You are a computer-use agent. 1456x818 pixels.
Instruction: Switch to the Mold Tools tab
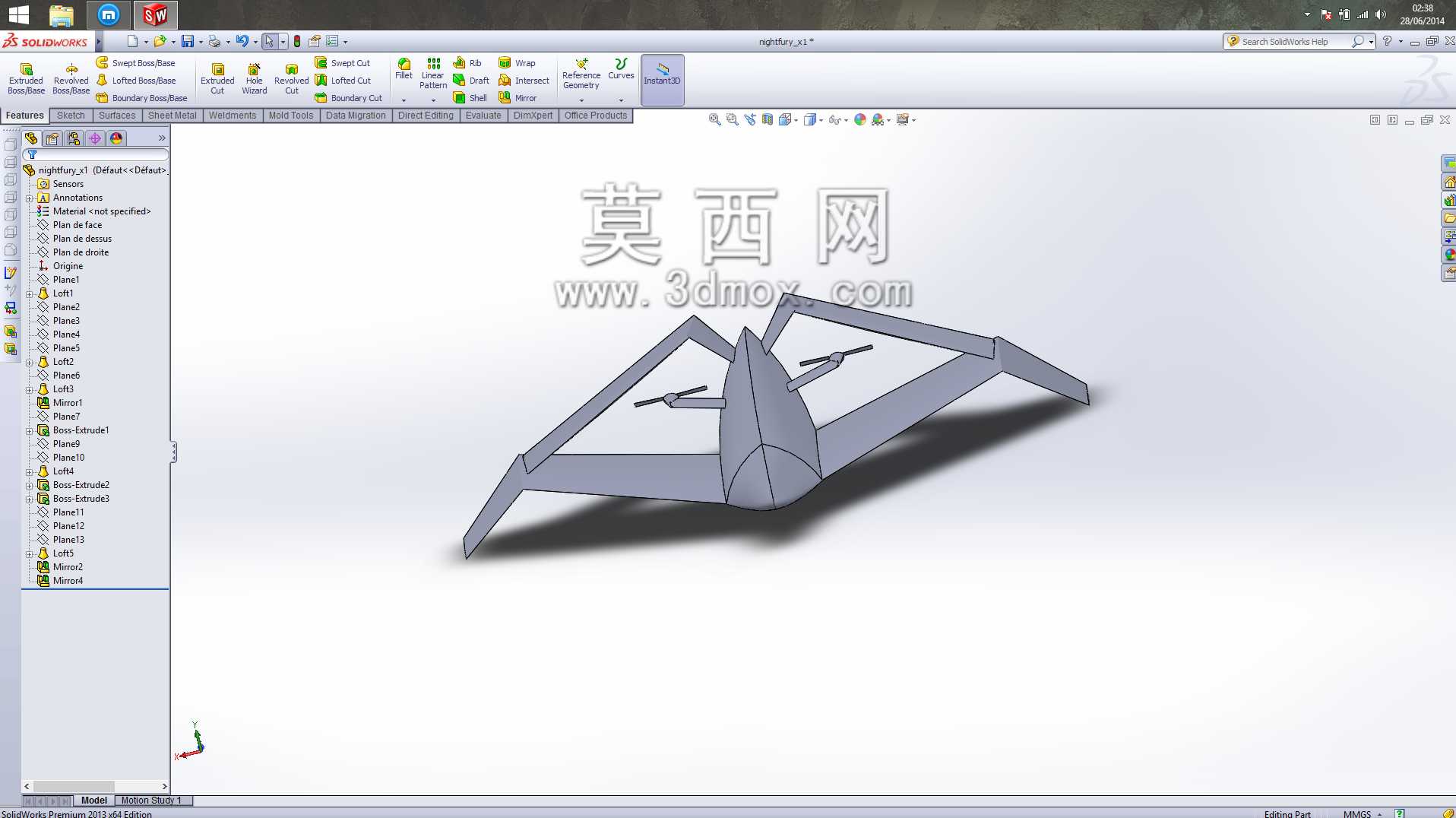click(x=291, y=116)
